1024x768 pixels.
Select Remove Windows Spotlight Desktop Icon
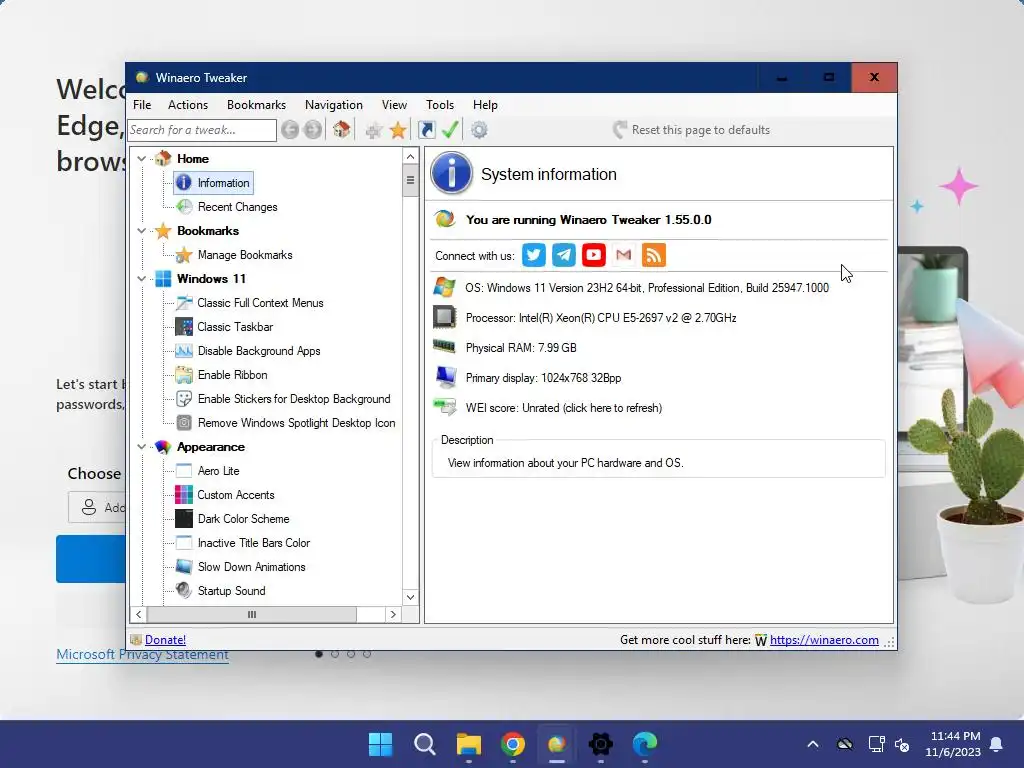(x=296, y=423)
